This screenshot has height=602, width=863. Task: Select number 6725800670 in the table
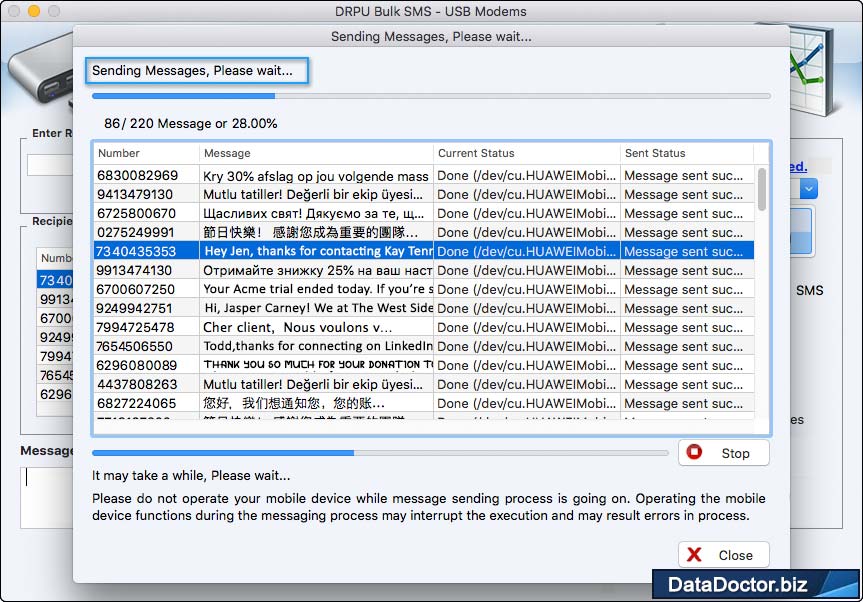pos(136,214)
